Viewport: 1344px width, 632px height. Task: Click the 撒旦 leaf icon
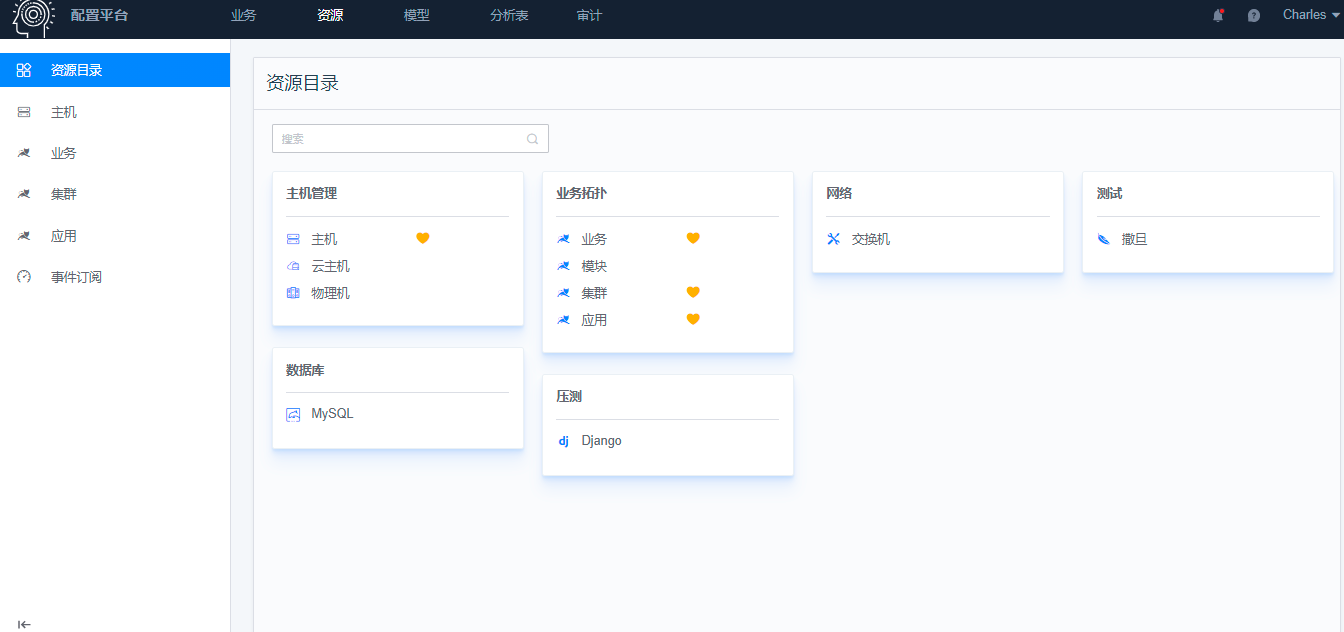click(1104, 239)
